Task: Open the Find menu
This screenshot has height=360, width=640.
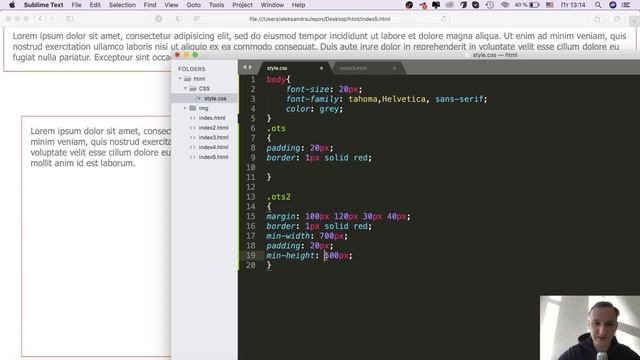Action: 150,5
